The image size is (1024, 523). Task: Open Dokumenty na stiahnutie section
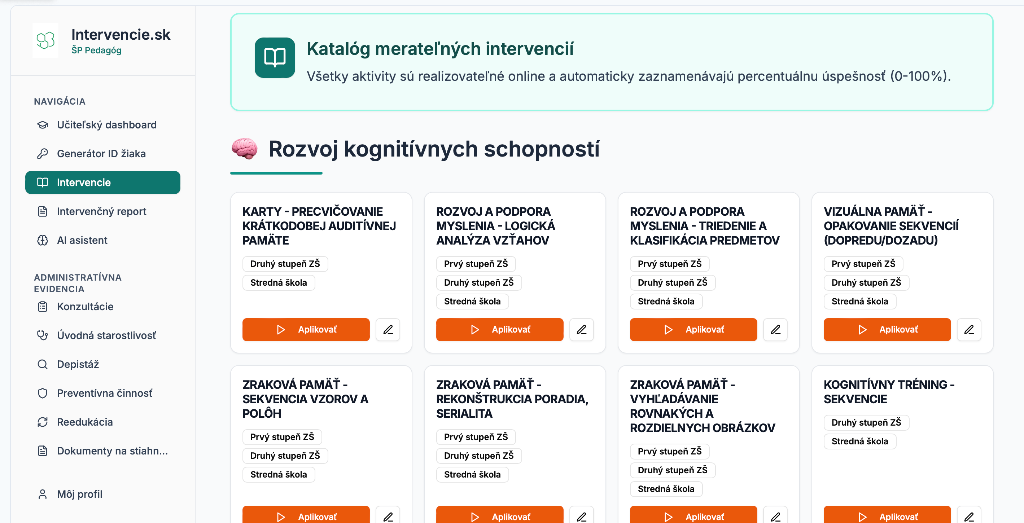[103, 451]
